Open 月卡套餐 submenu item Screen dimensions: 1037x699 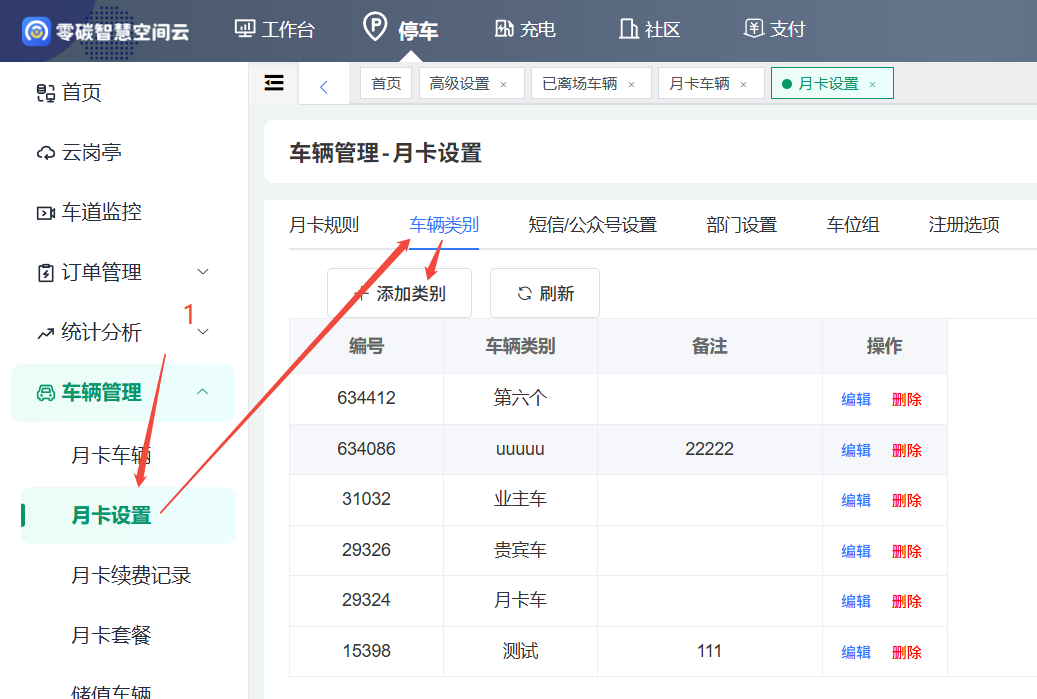(111, 636)
